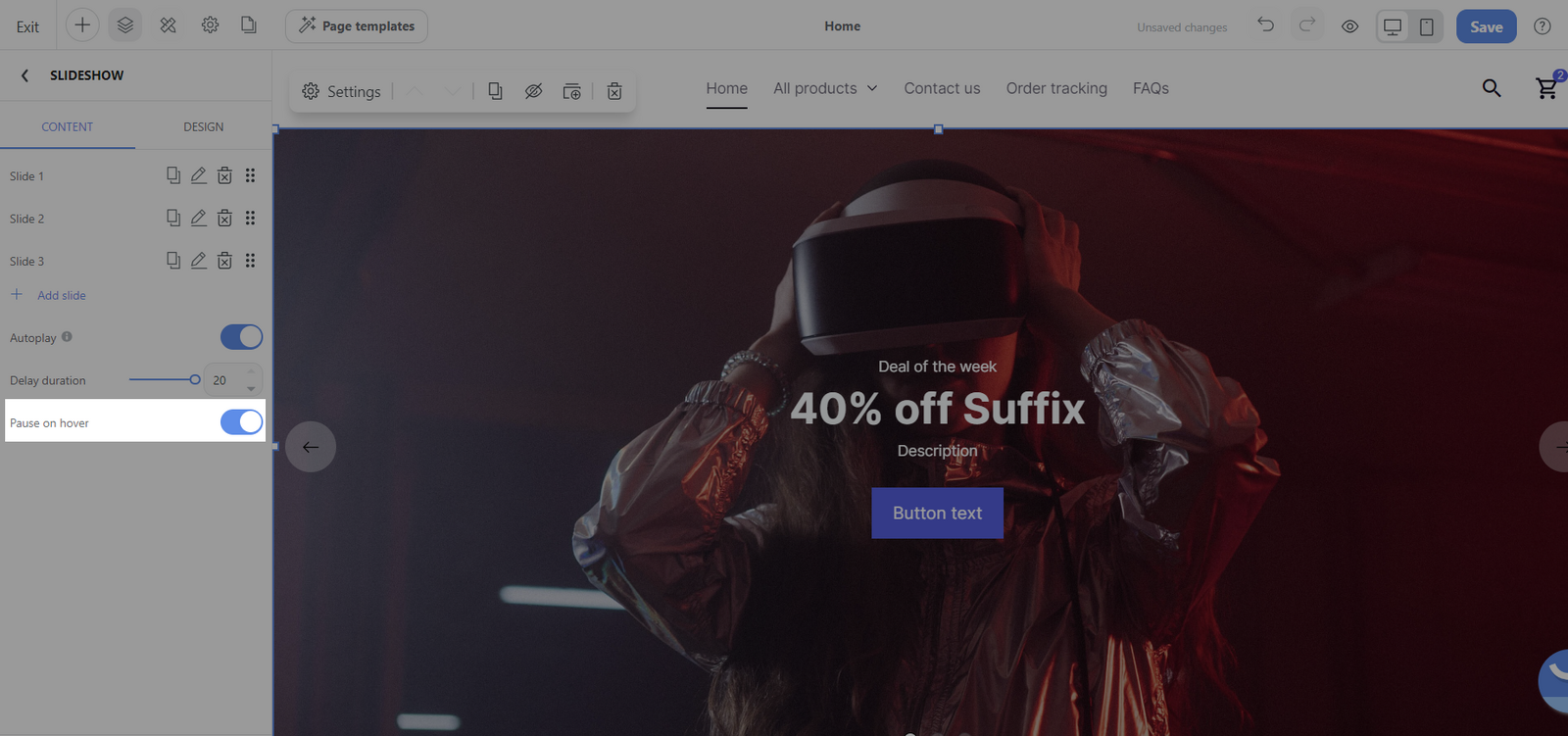The height and width of the screenshot is (736, 1568).
Task: Select the Slide 2 row label
Action: click(26, 219)
